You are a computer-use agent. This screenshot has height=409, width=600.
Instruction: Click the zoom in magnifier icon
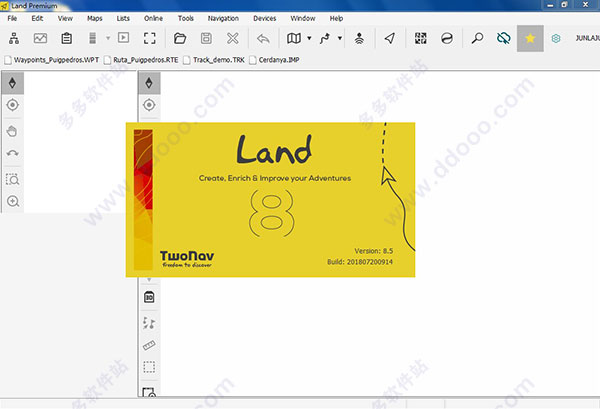tap(13, 201)
